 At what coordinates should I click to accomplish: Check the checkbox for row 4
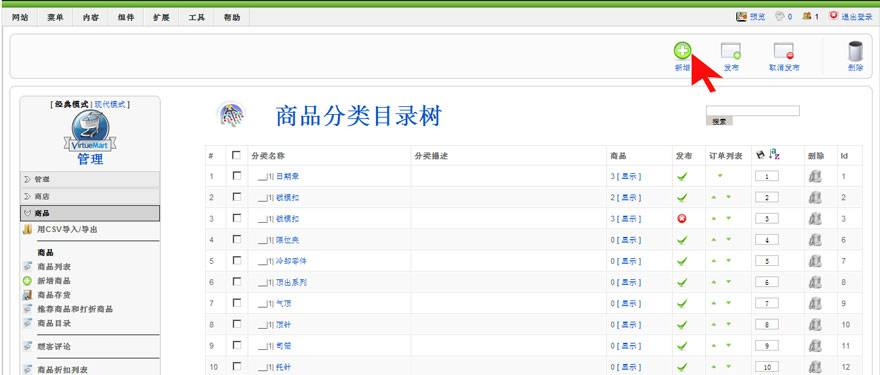pos(236,239)
